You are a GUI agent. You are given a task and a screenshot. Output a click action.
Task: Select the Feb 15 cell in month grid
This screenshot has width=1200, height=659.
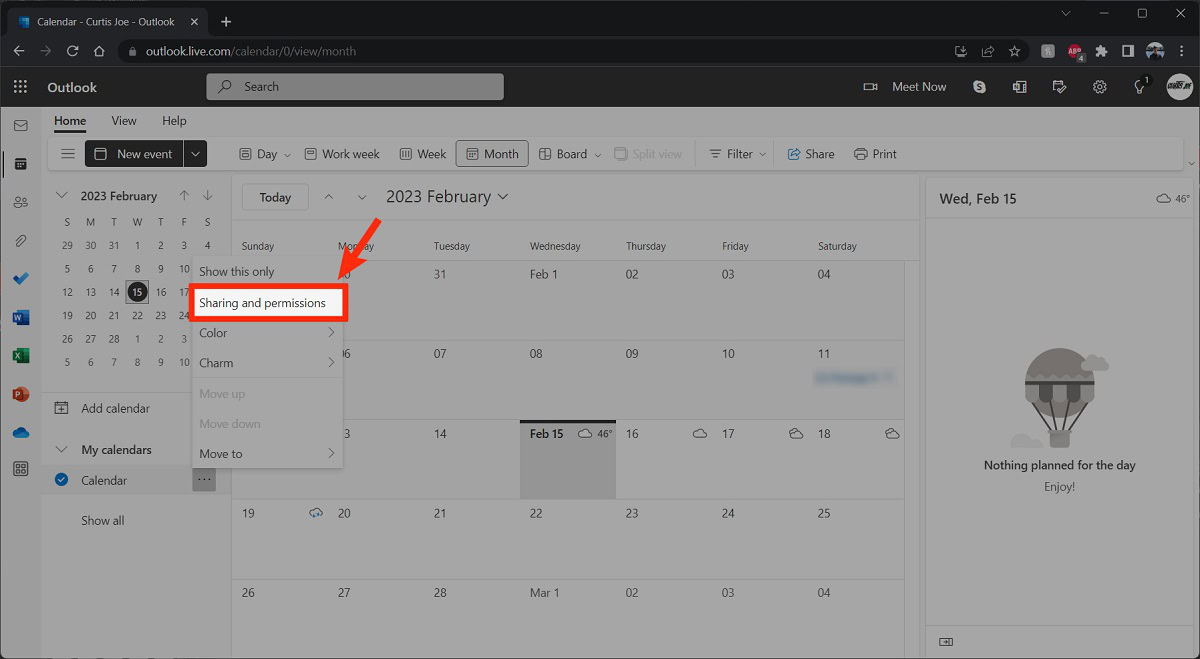tap(568, 460)
